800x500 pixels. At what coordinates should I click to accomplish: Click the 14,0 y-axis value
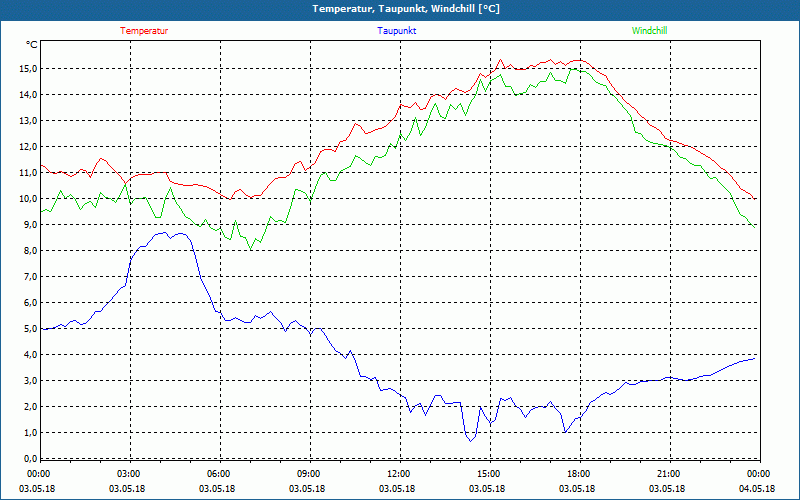tap(28, 95)
